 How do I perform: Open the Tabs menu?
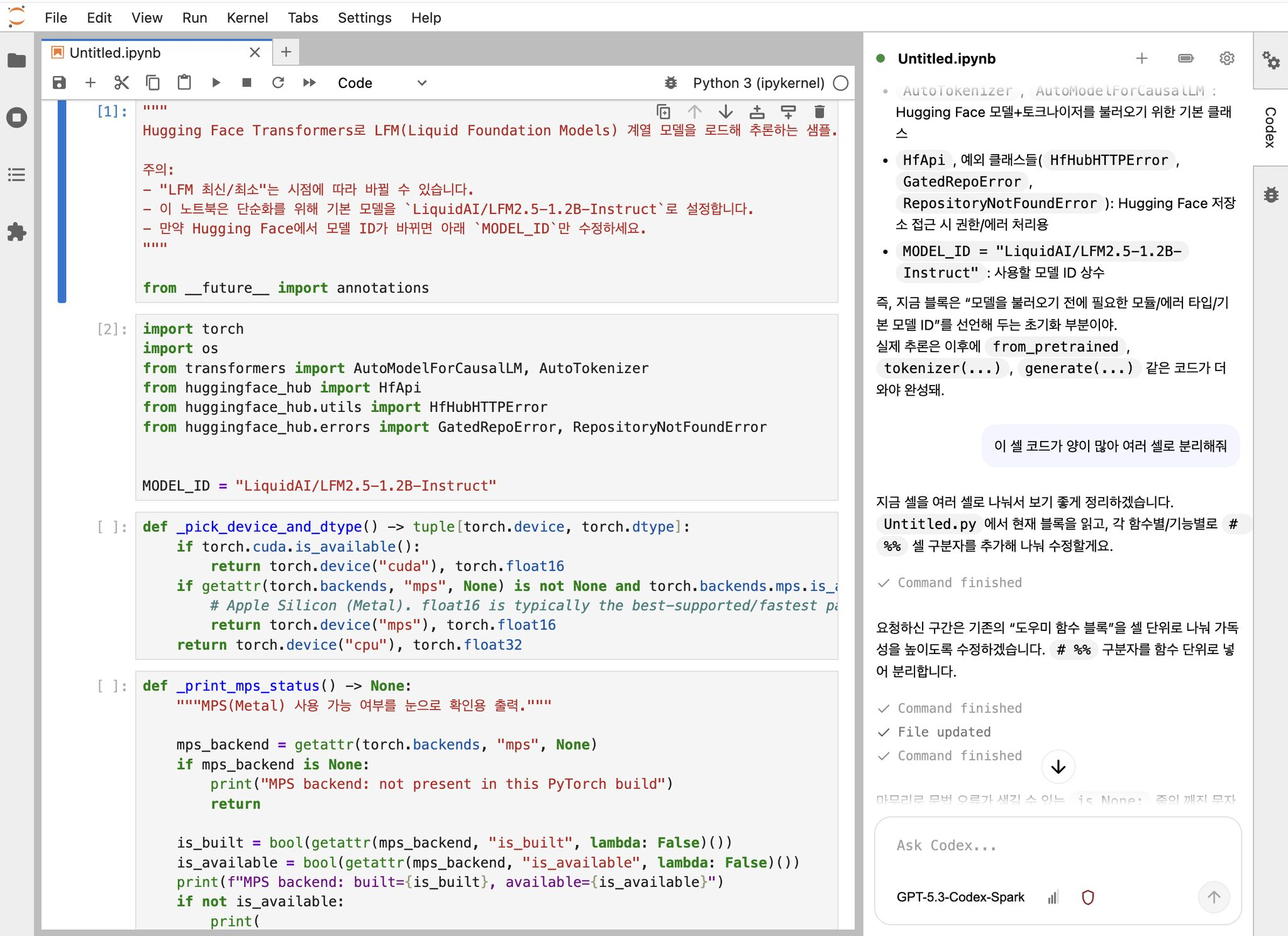[x=303, y=18]
